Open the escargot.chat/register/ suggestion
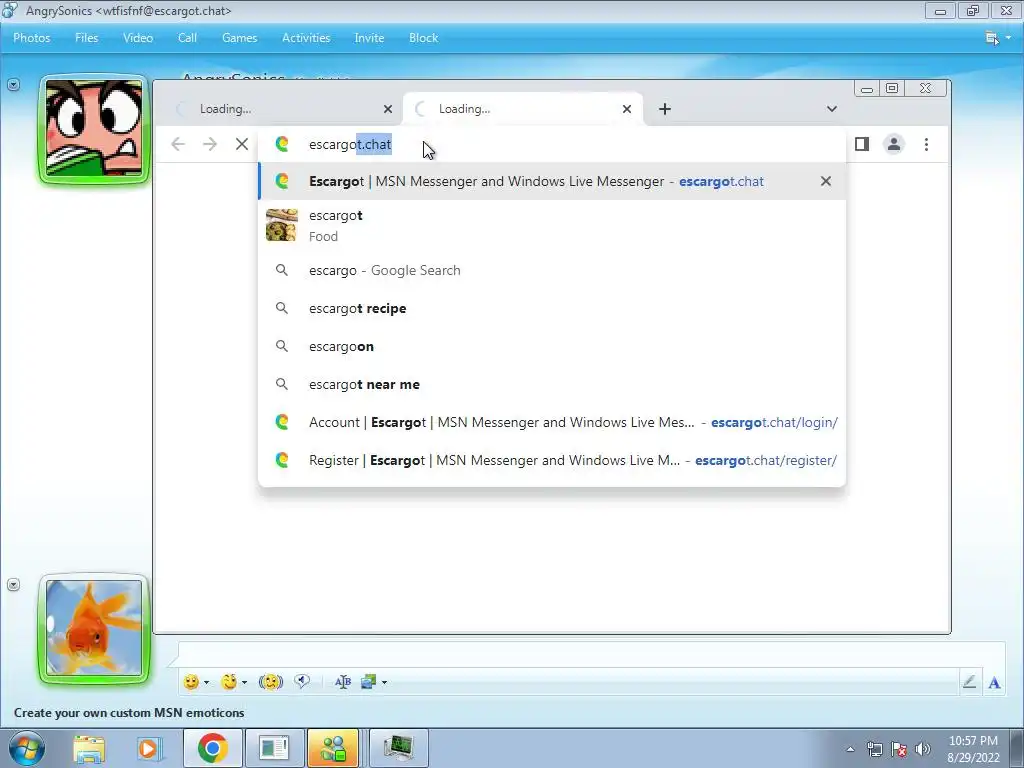This screenshot has width=1024, height=768. click(x=552, y=460)
